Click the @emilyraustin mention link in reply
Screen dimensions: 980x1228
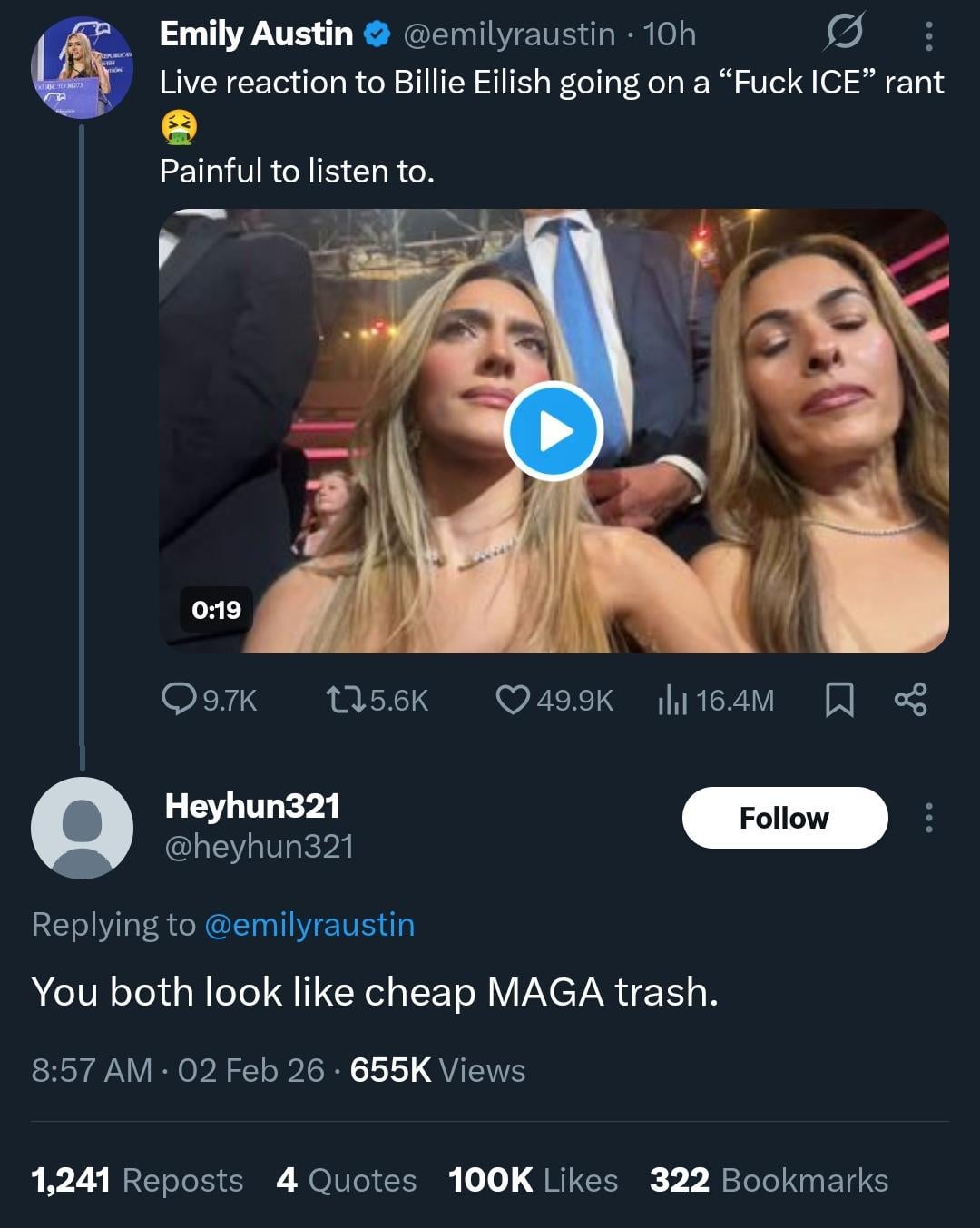309,924
